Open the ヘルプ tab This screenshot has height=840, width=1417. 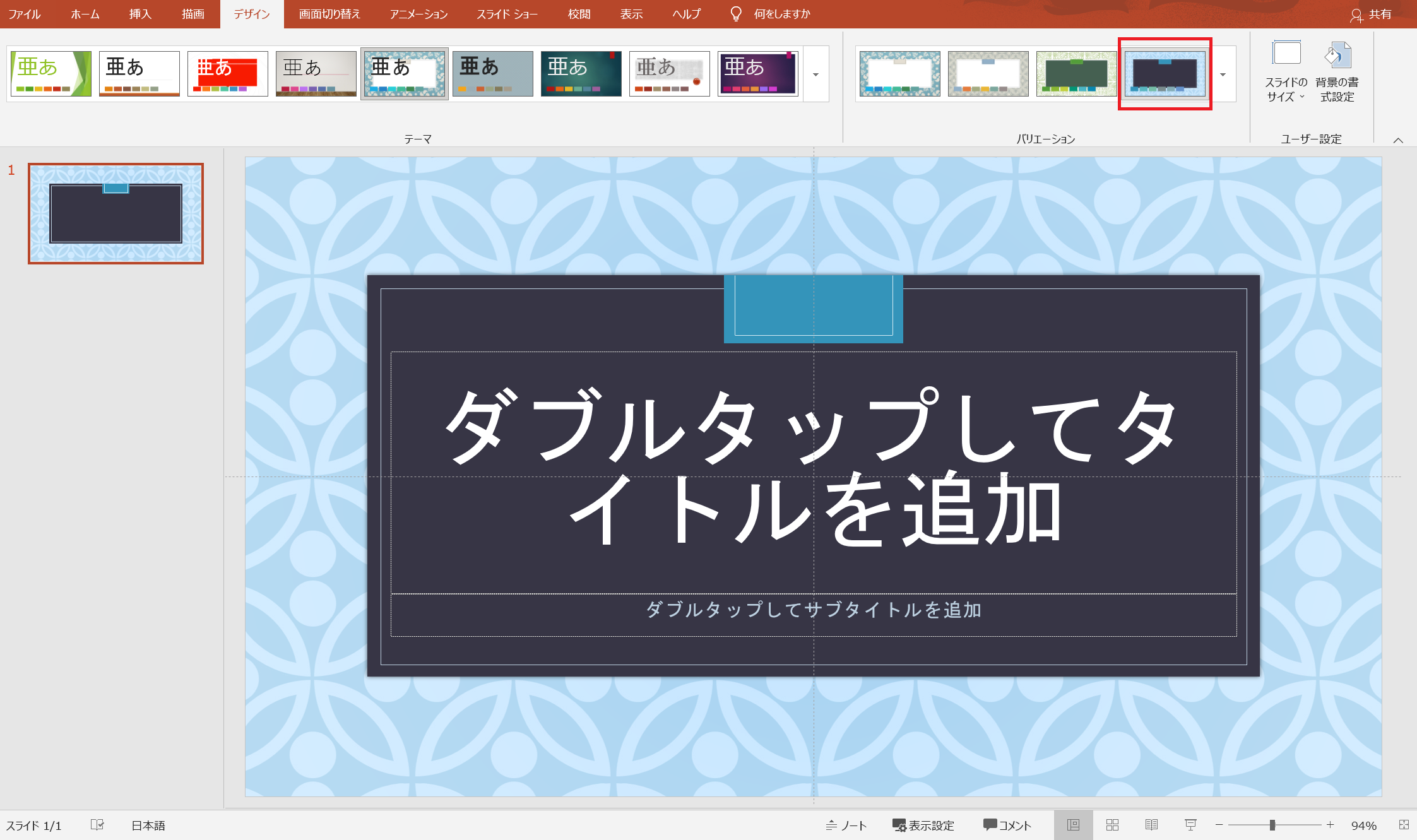pyautogui.click(x=687, y=14)
